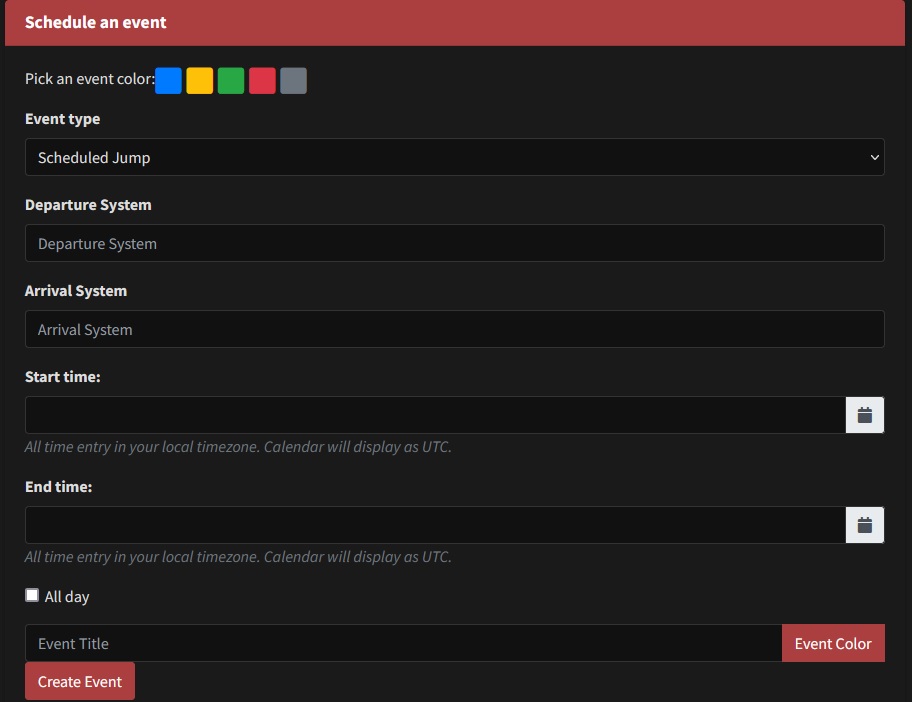Click the All day label text

click(x=67, y=597)
